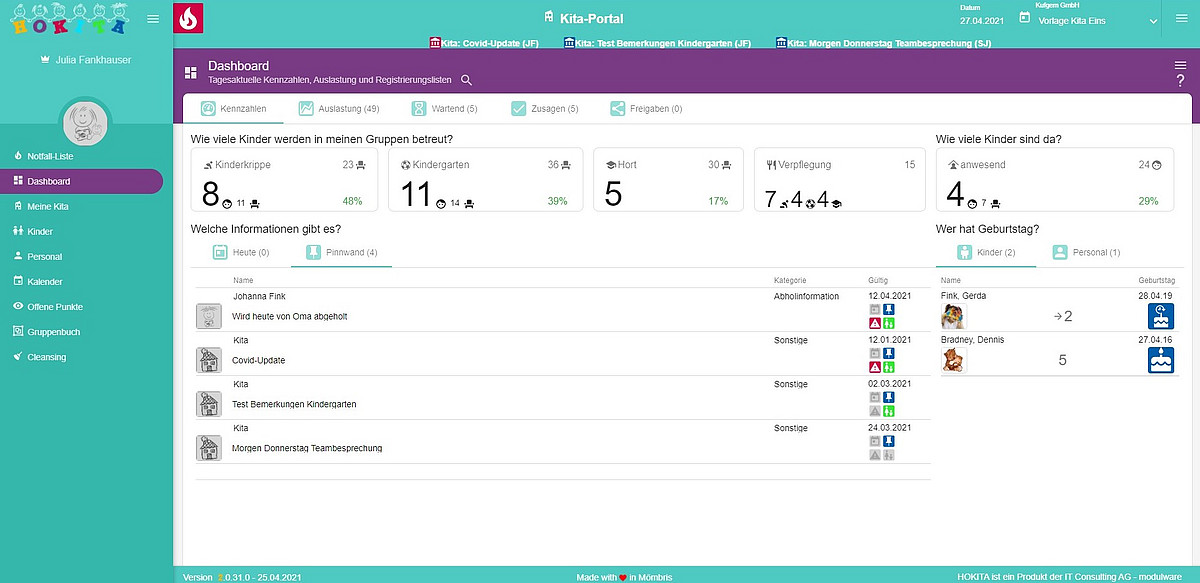1200x583 pixels.
Task: Switch to the Pinnwand (4) tab
Action: [x=341, y=253]
